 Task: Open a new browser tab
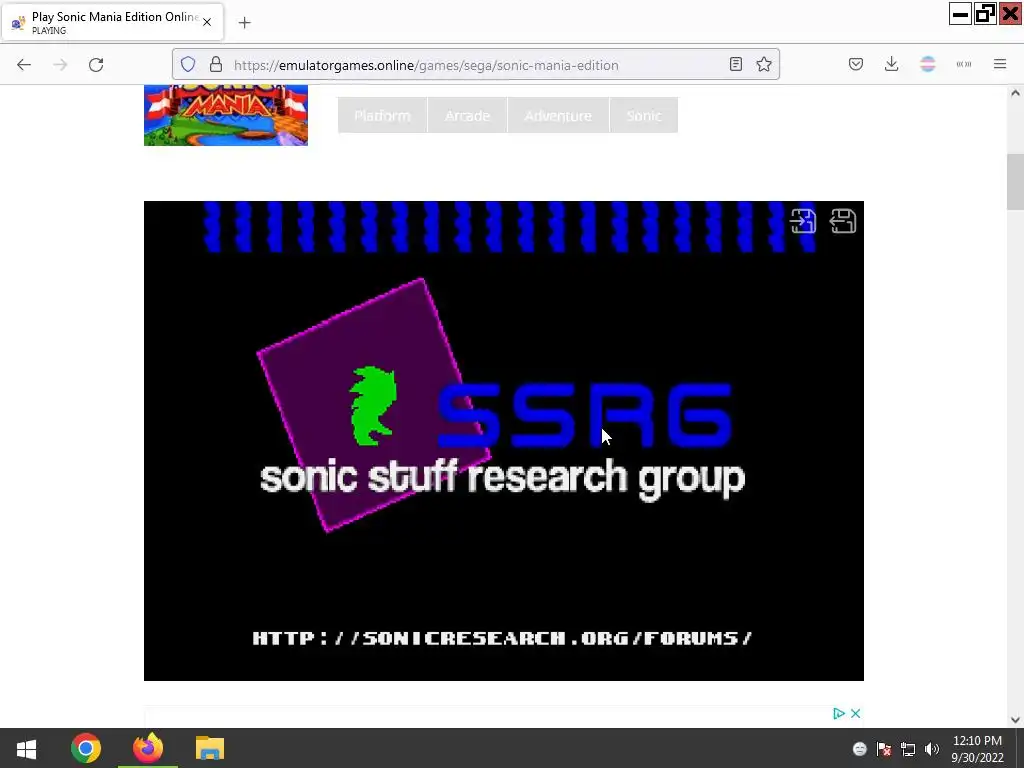click(245, 23)
